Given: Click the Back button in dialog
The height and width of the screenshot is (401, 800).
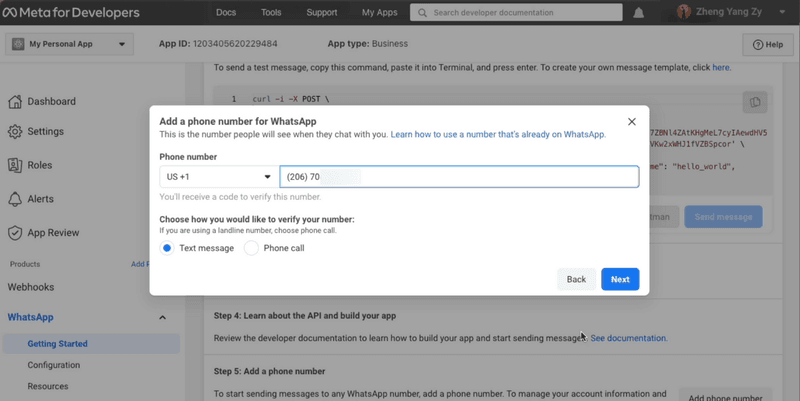Looking at the screenshot, I should (x=576, y=279).
